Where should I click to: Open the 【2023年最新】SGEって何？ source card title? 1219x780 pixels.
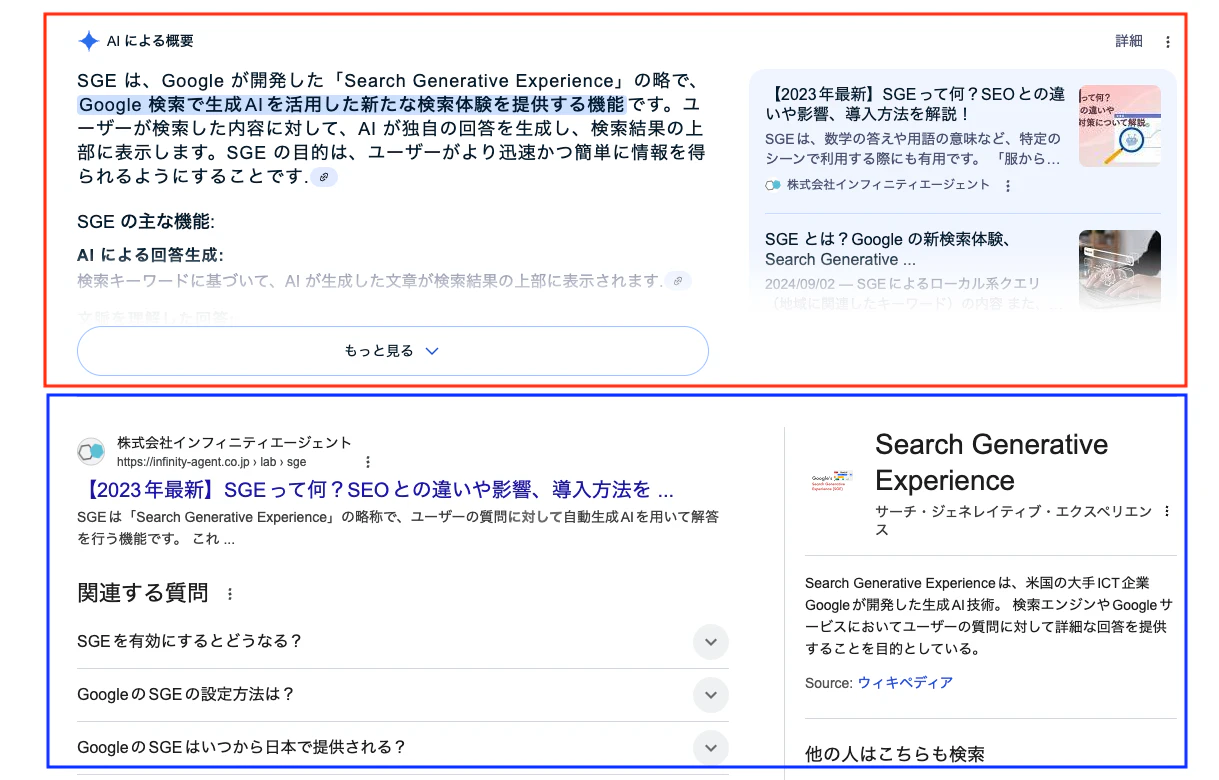pos(915,104)
